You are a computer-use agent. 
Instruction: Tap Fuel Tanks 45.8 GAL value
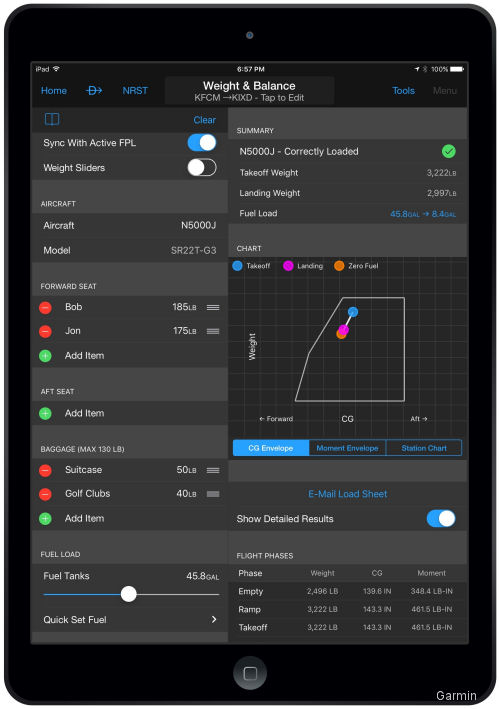point(203,576)
